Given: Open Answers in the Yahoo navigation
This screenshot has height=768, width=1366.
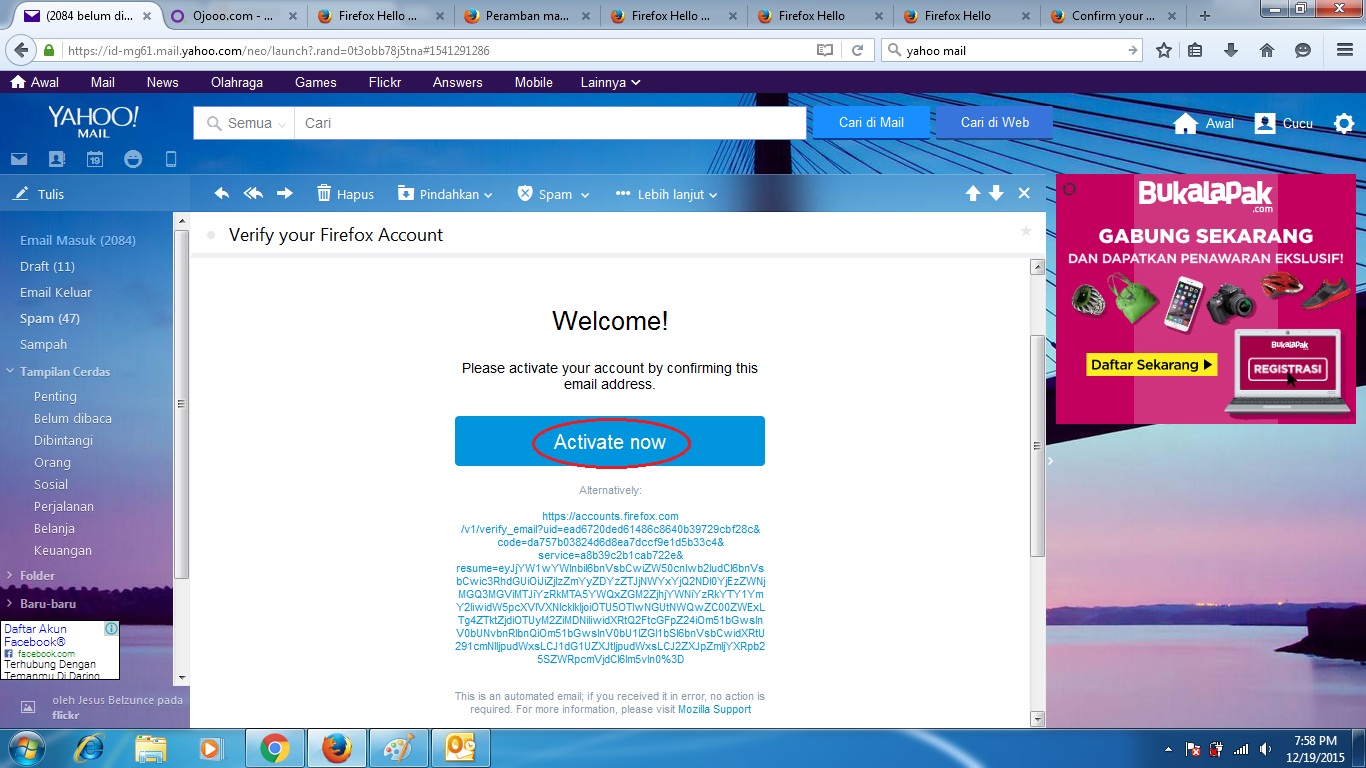Looking at the screenshot, I should point(458,82).
